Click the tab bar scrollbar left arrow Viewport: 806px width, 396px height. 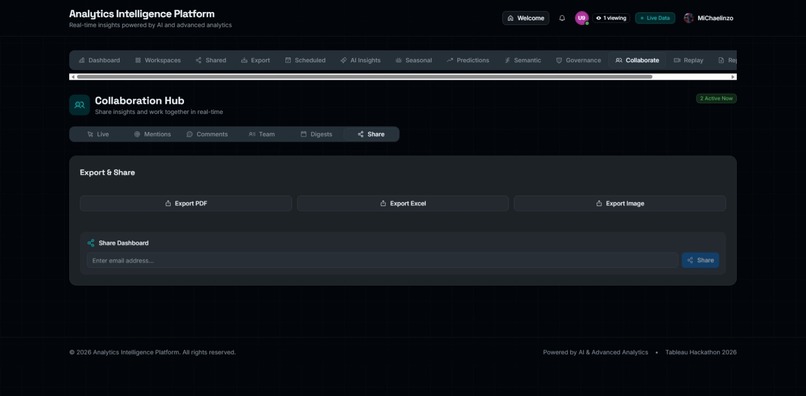[x=73, y=77]
